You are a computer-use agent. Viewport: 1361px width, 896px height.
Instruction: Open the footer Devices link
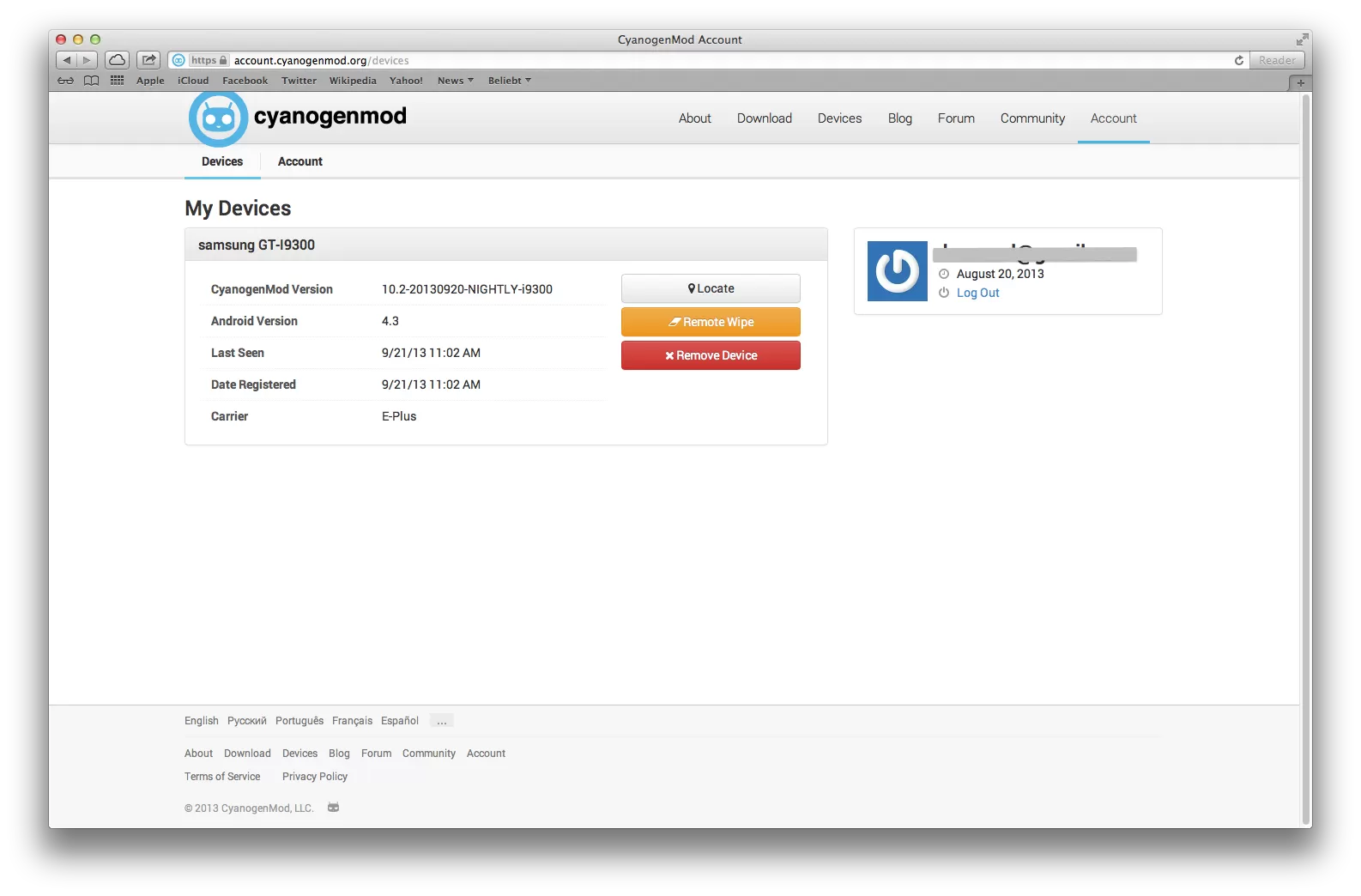click(299, 754)
